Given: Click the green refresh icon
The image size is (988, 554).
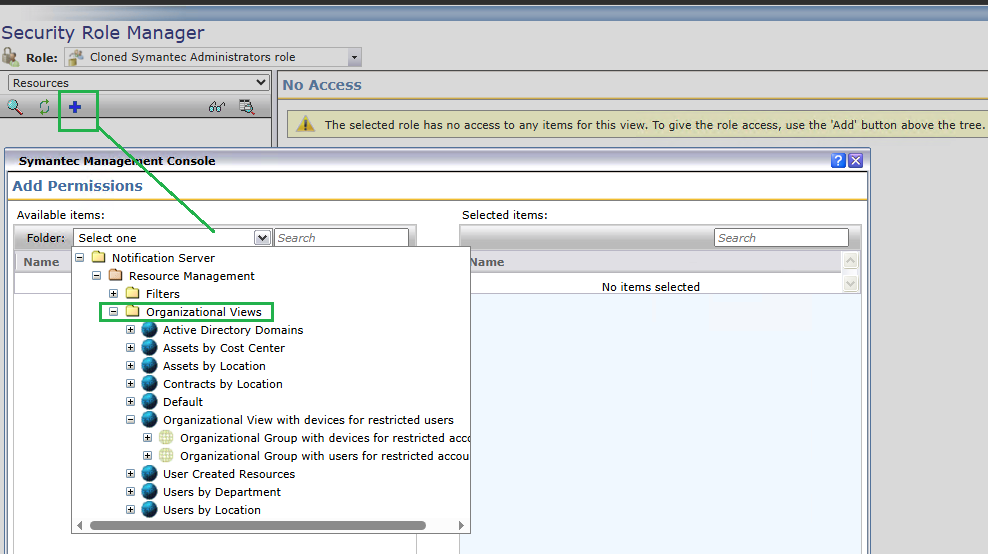Looking at the screenshot, I should [44, 107].
